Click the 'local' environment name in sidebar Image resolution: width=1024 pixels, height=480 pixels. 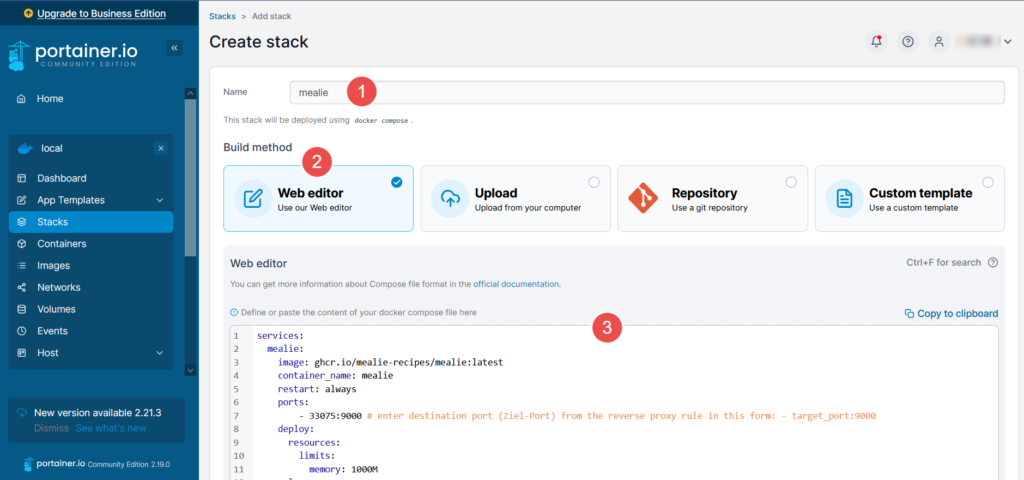[52, 148]
